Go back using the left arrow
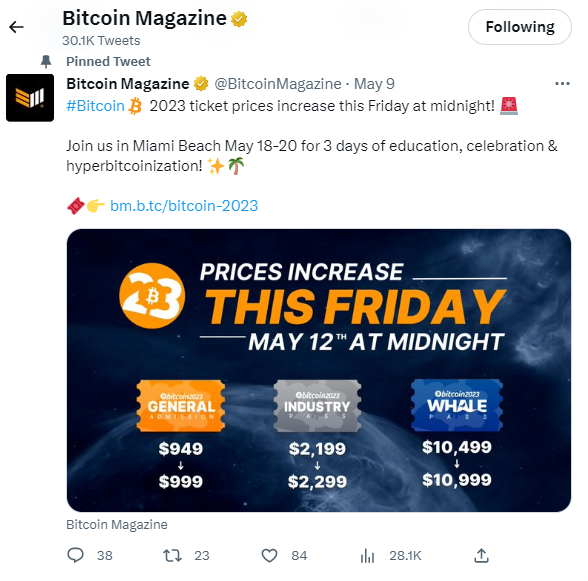Screen dimensions: 588x581 [x=16, y=27]
